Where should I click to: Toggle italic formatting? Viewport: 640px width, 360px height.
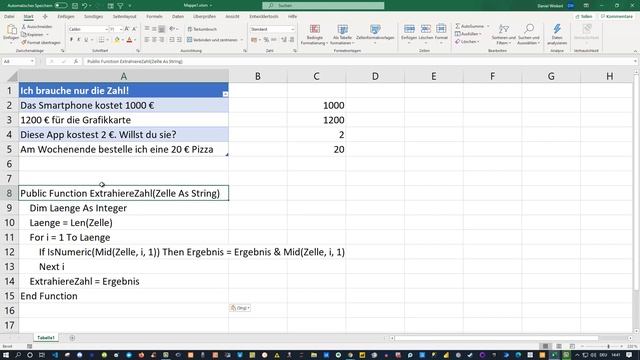click(78, 40)
